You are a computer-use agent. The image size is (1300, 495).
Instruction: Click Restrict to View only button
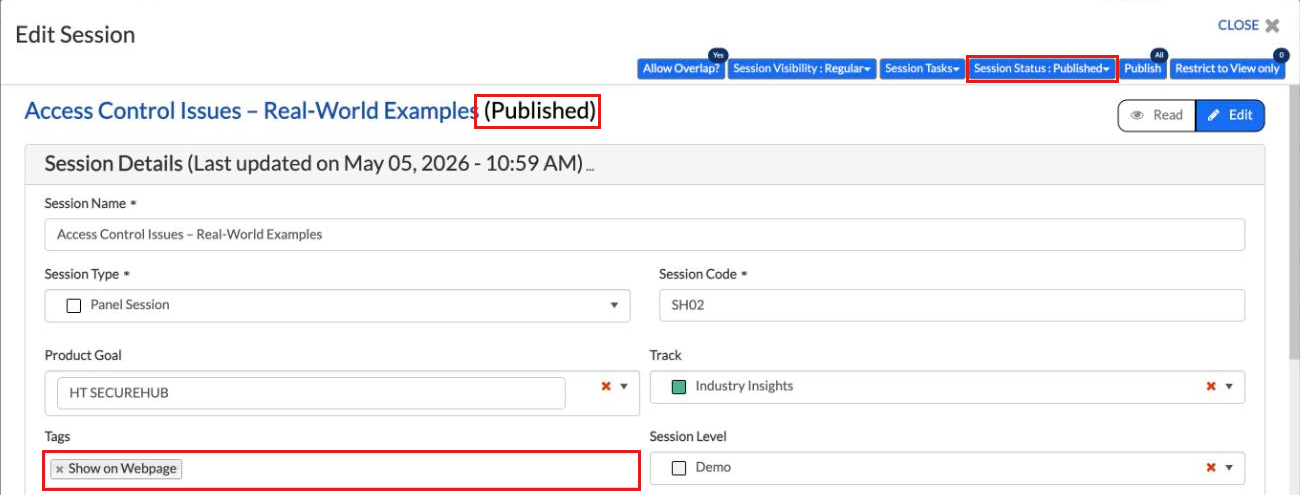click(x=1227, y=68)
